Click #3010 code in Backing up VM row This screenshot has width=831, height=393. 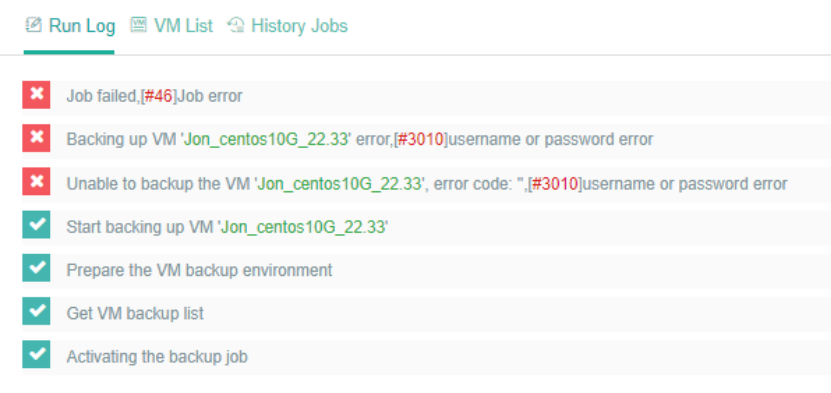click(420, 140)
